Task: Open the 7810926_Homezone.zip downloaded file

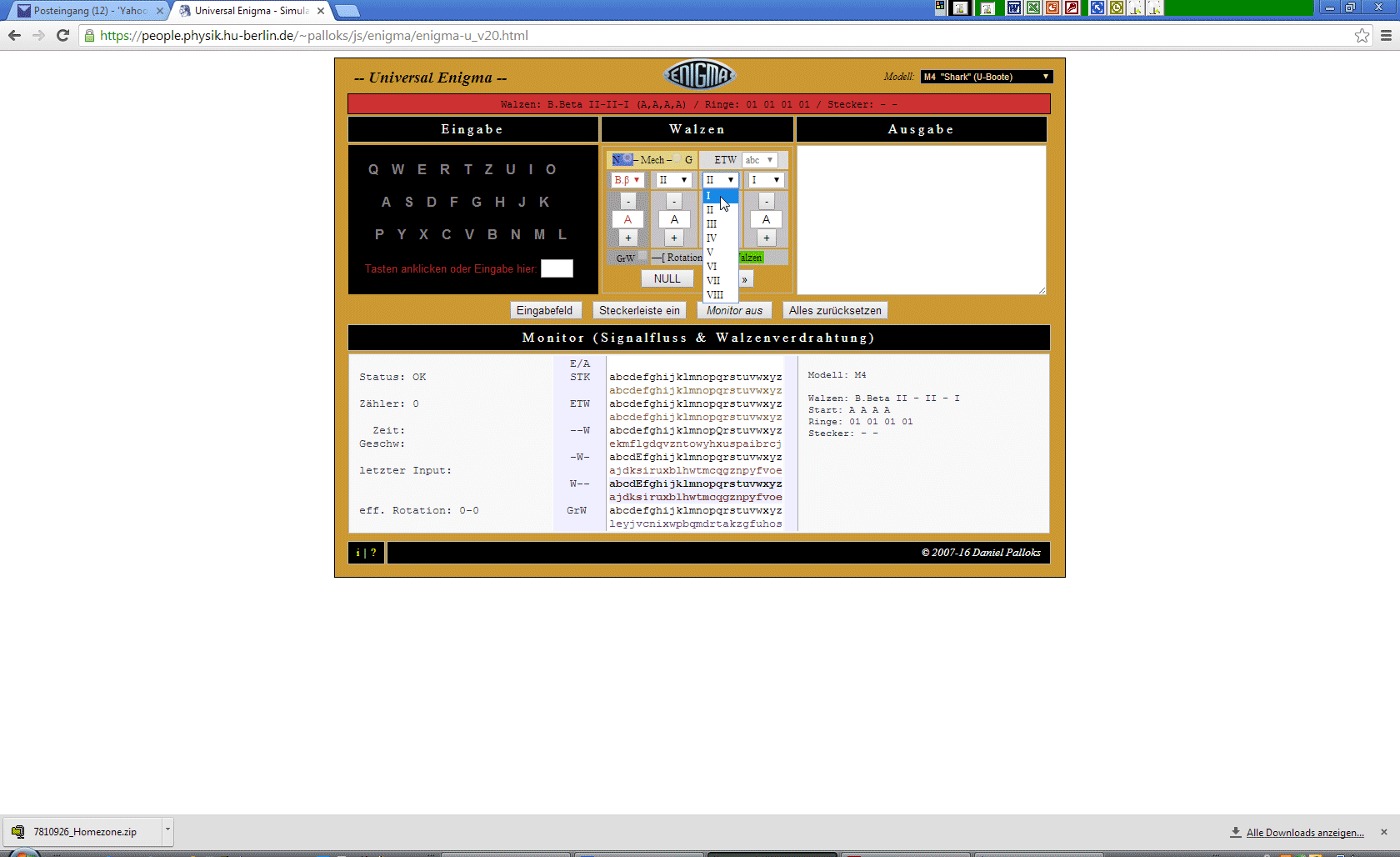Action: click(83, 831)
